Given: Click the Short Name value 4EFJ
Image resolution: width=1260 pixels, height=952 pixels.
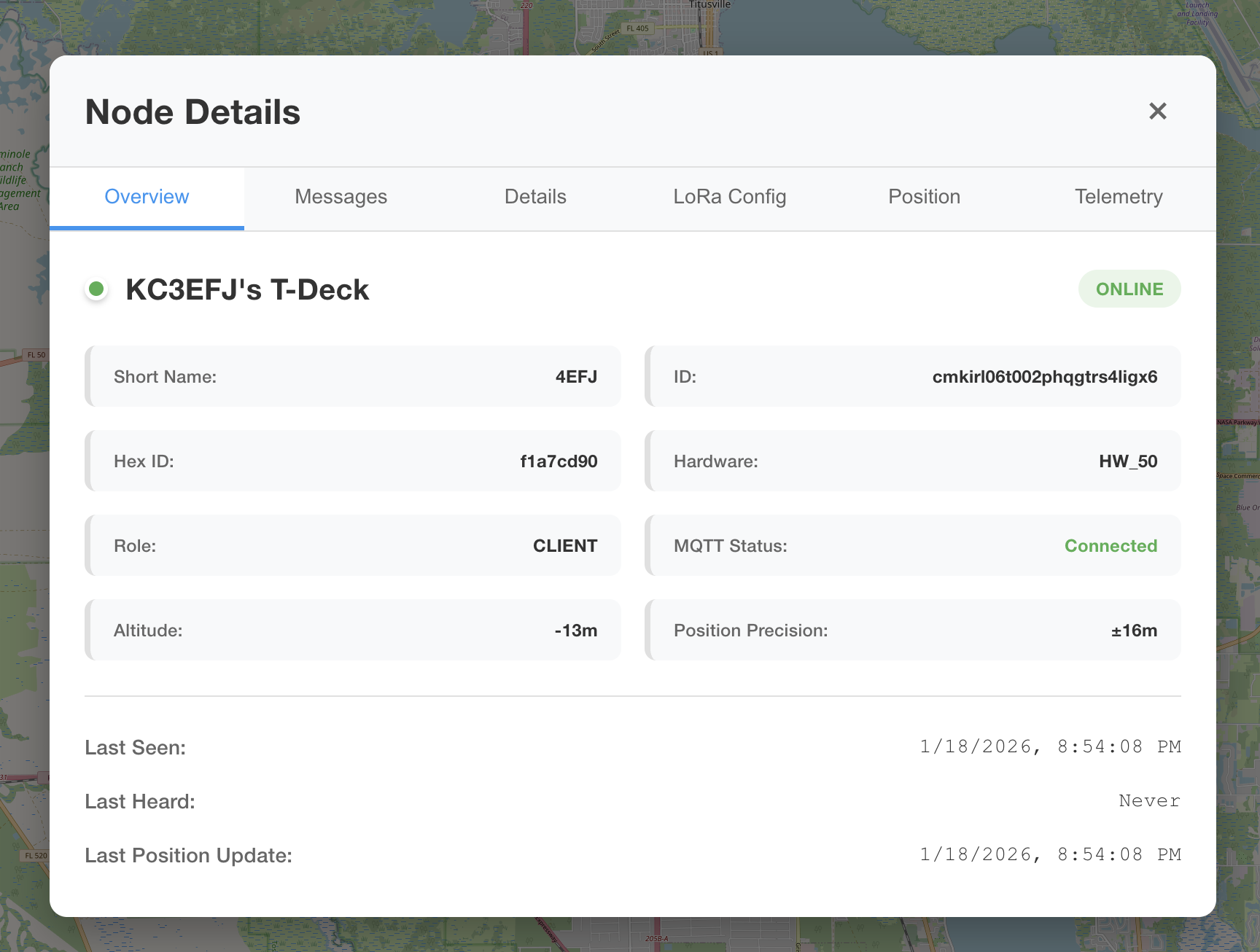Looking at the screenshot, I should [x=576, y=377].
